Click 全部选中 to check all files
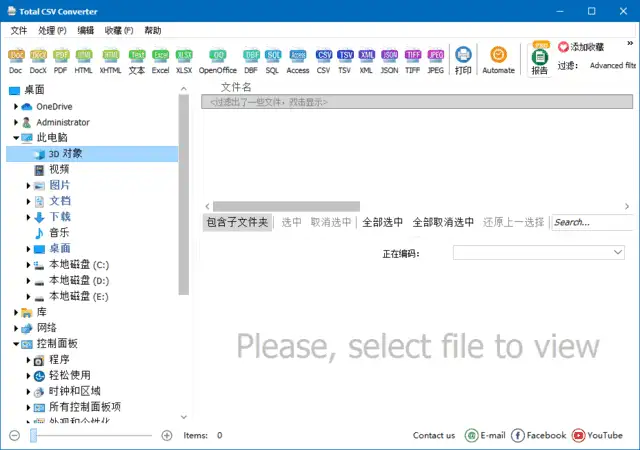Screen dimensions: 640x450 tap(382, 222)
